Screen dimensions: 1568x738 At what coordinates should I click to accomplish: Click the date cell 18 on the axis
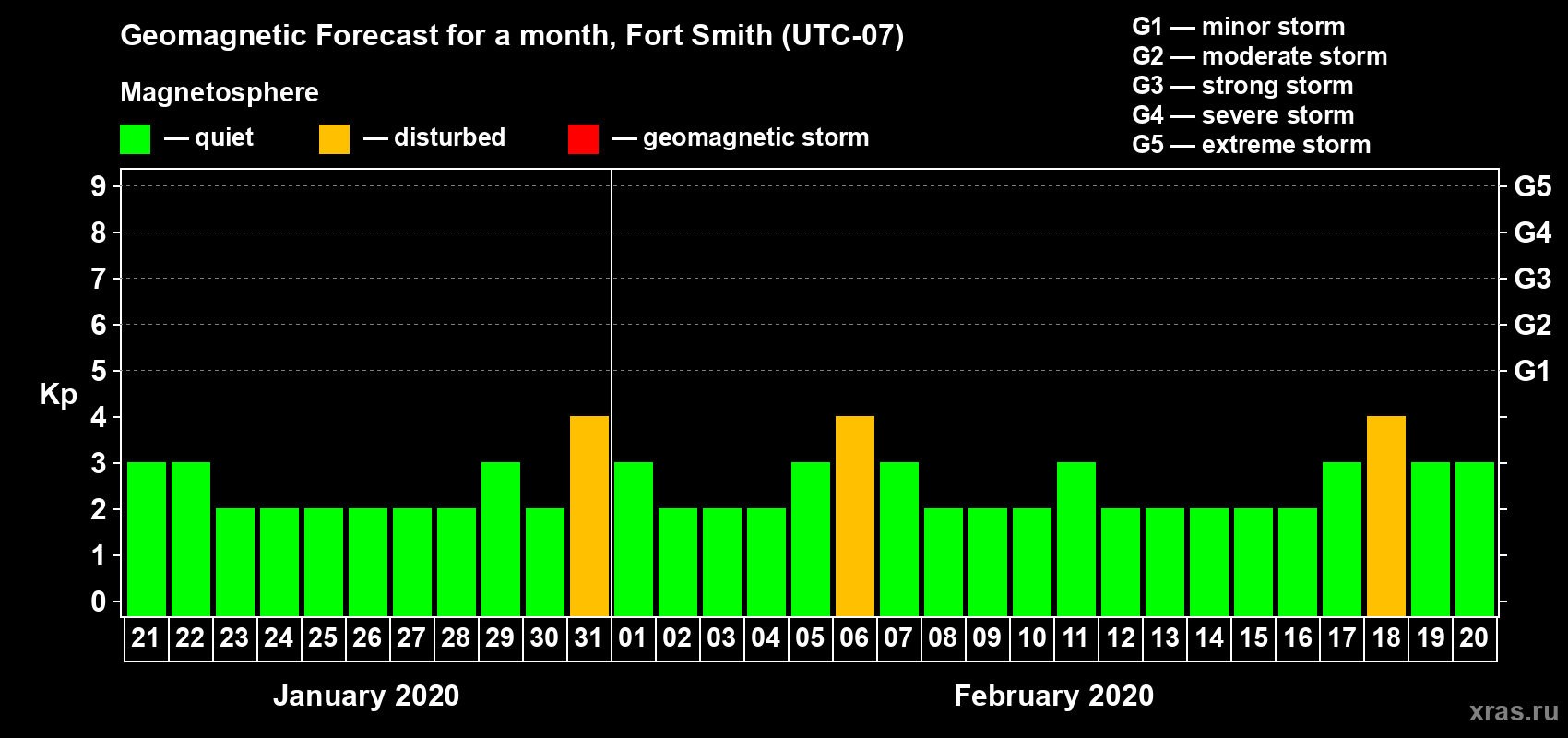[1385, 638]
